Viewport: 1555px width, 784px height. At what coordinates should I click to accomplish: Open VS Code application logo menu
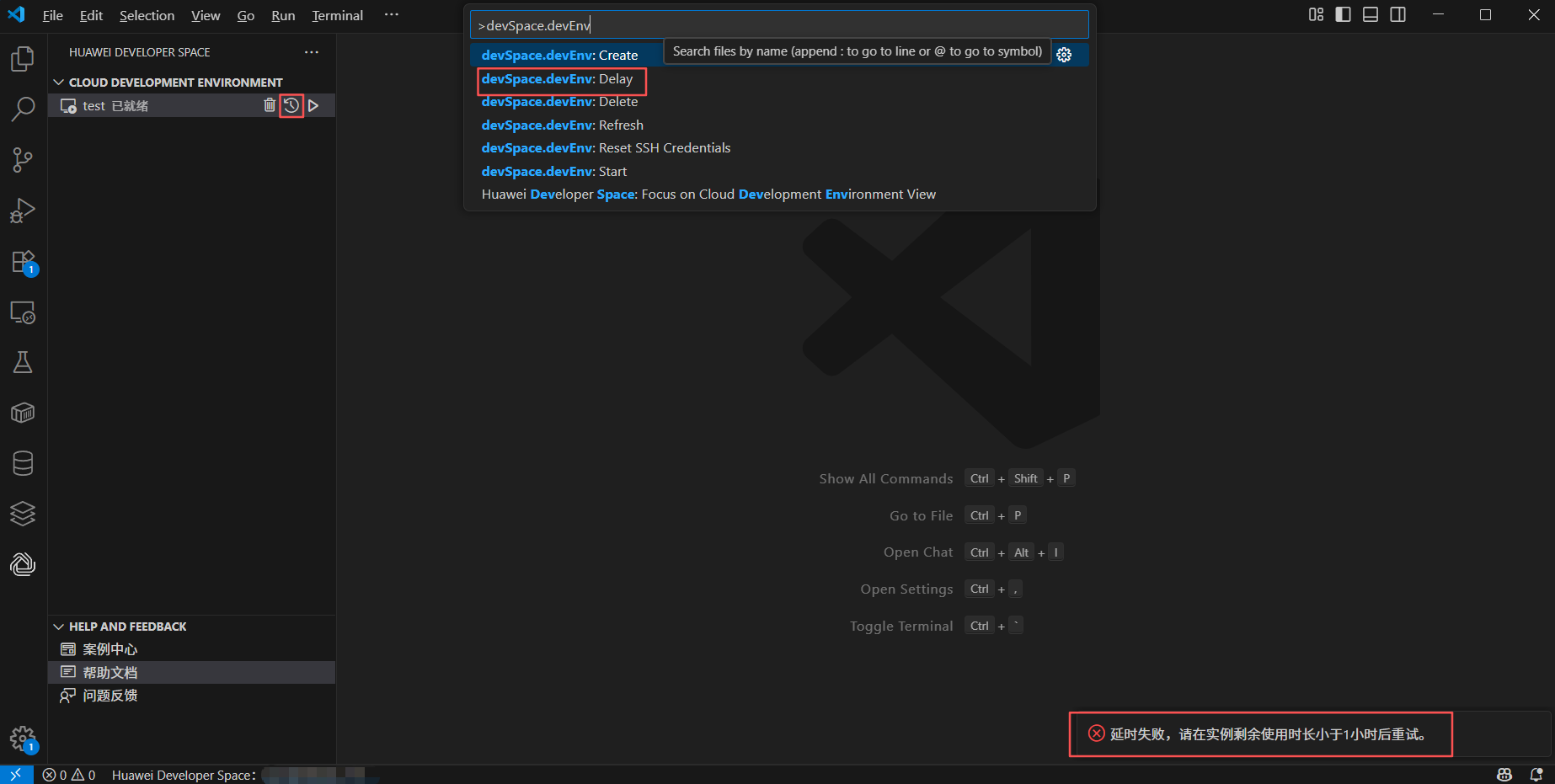16,14
